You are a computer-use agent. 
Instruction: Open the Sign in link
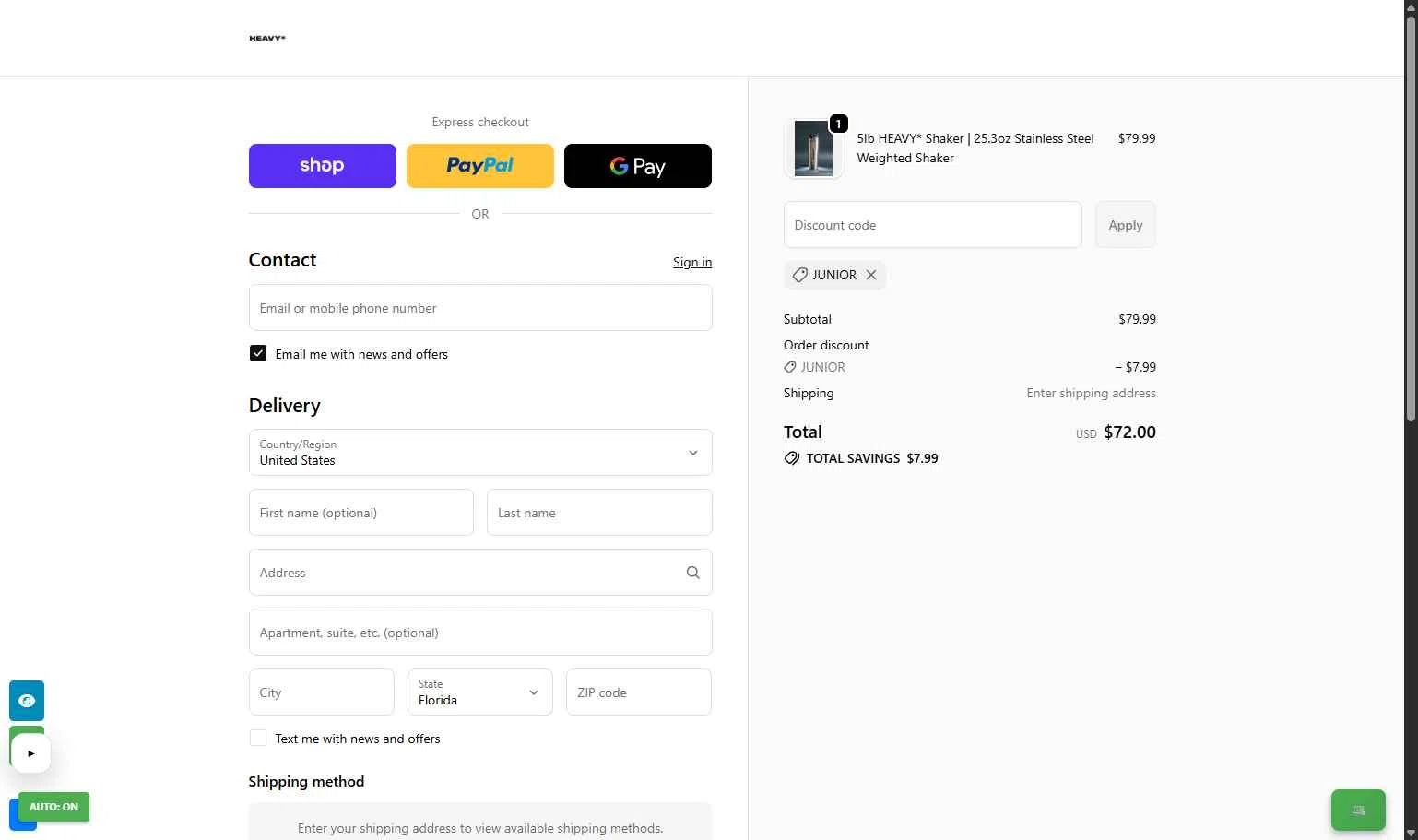(692, 262)
